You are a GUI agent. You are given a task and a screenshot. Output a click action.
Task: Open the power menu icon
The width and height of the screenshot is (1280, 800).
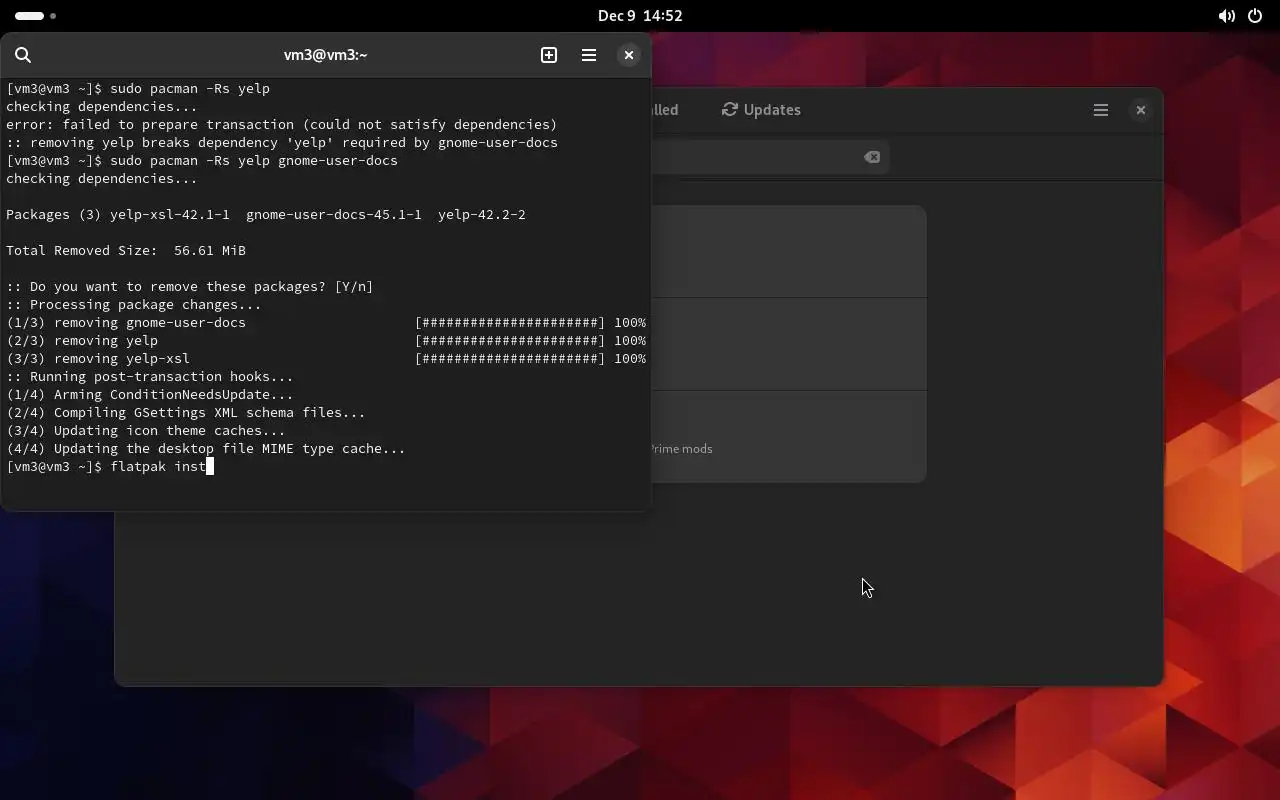click(1255, 16)
